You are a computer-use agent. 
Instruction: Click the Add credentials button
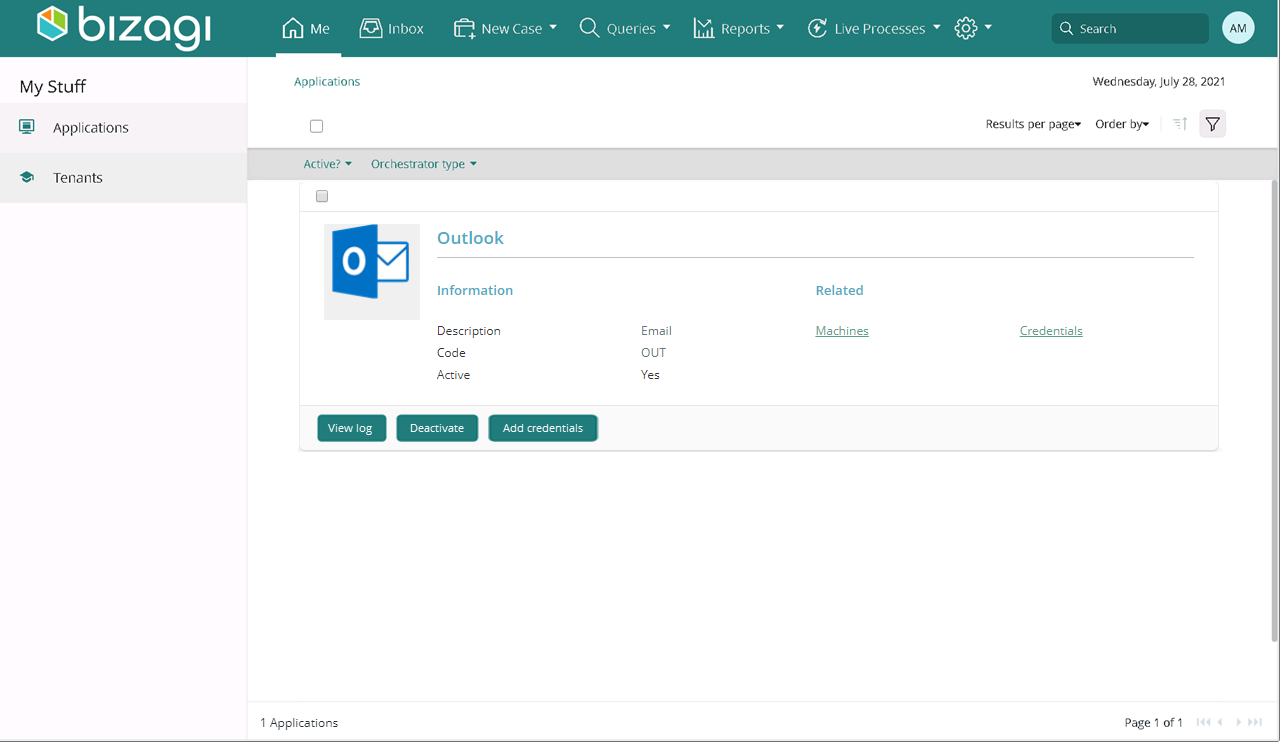coord(543,428)
